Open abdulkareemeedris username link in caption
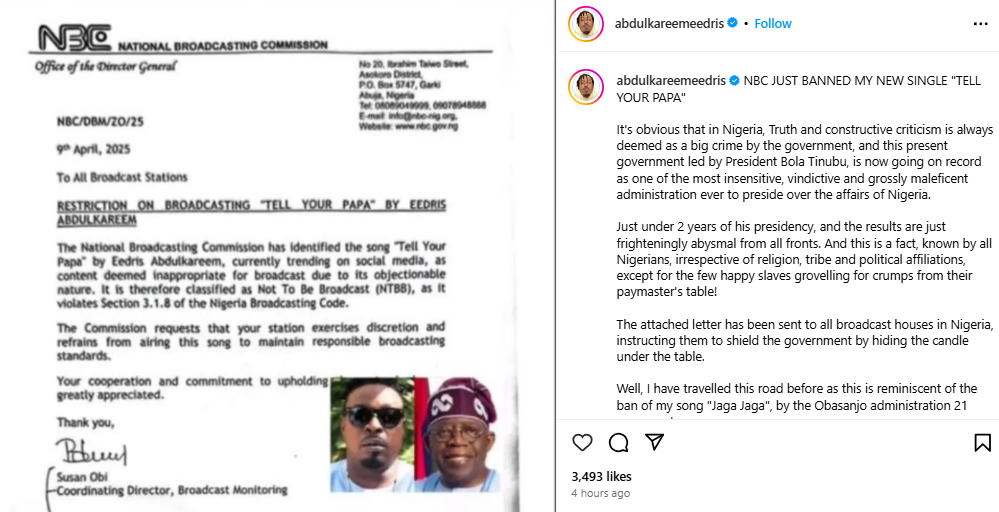 click(671, 81)
